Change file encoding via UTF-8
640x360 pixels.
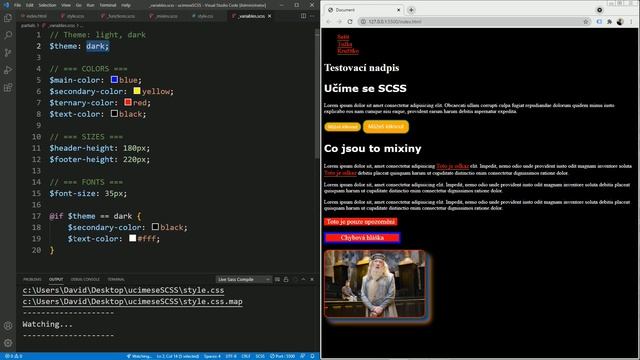click(231, 356)
